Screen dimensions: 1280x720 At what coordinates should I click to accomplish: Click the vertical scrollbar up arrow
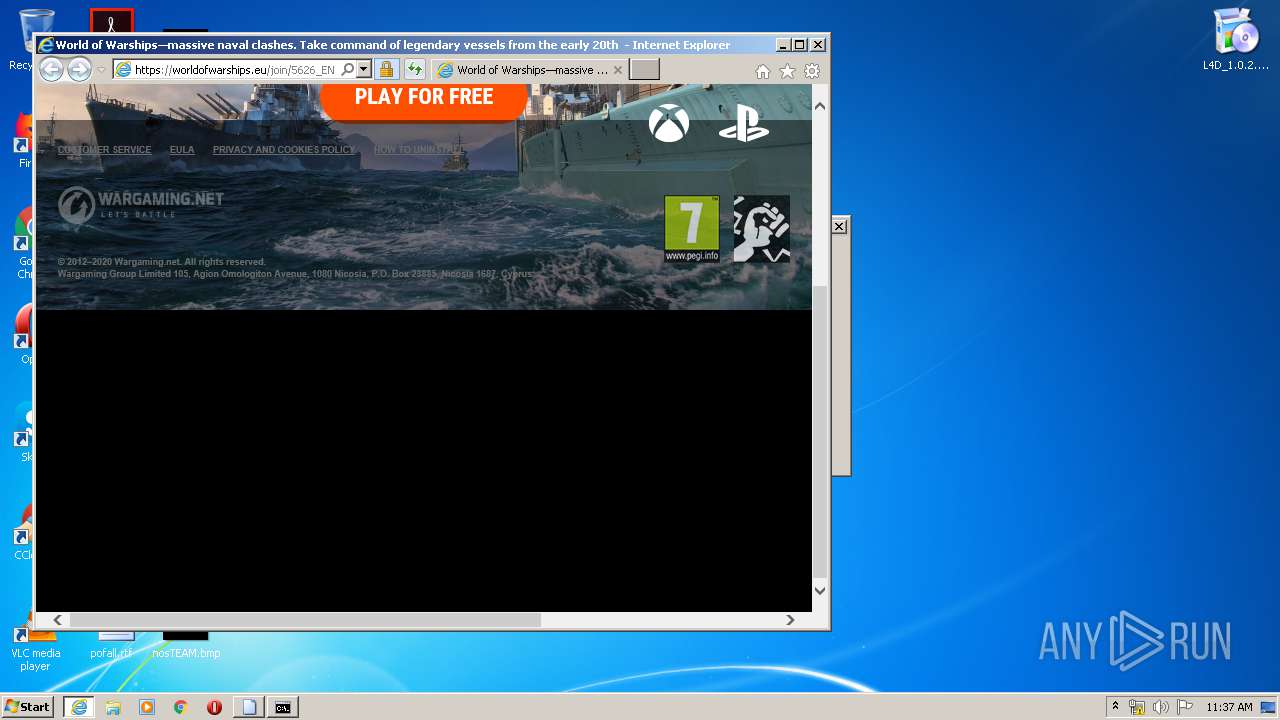coord(820,106)
